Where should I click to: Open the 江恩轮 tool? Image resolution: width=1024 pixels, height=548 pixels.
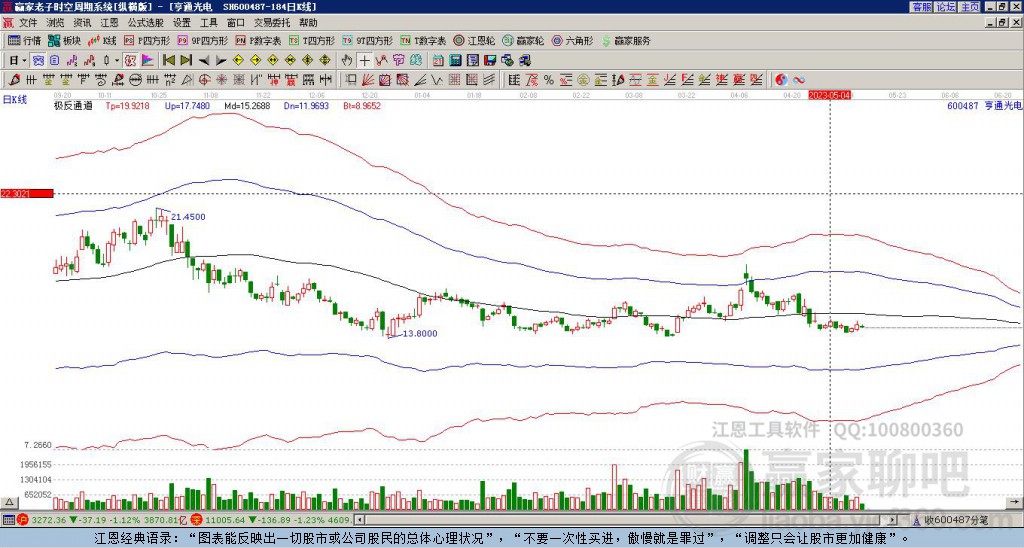click(474, 41)
